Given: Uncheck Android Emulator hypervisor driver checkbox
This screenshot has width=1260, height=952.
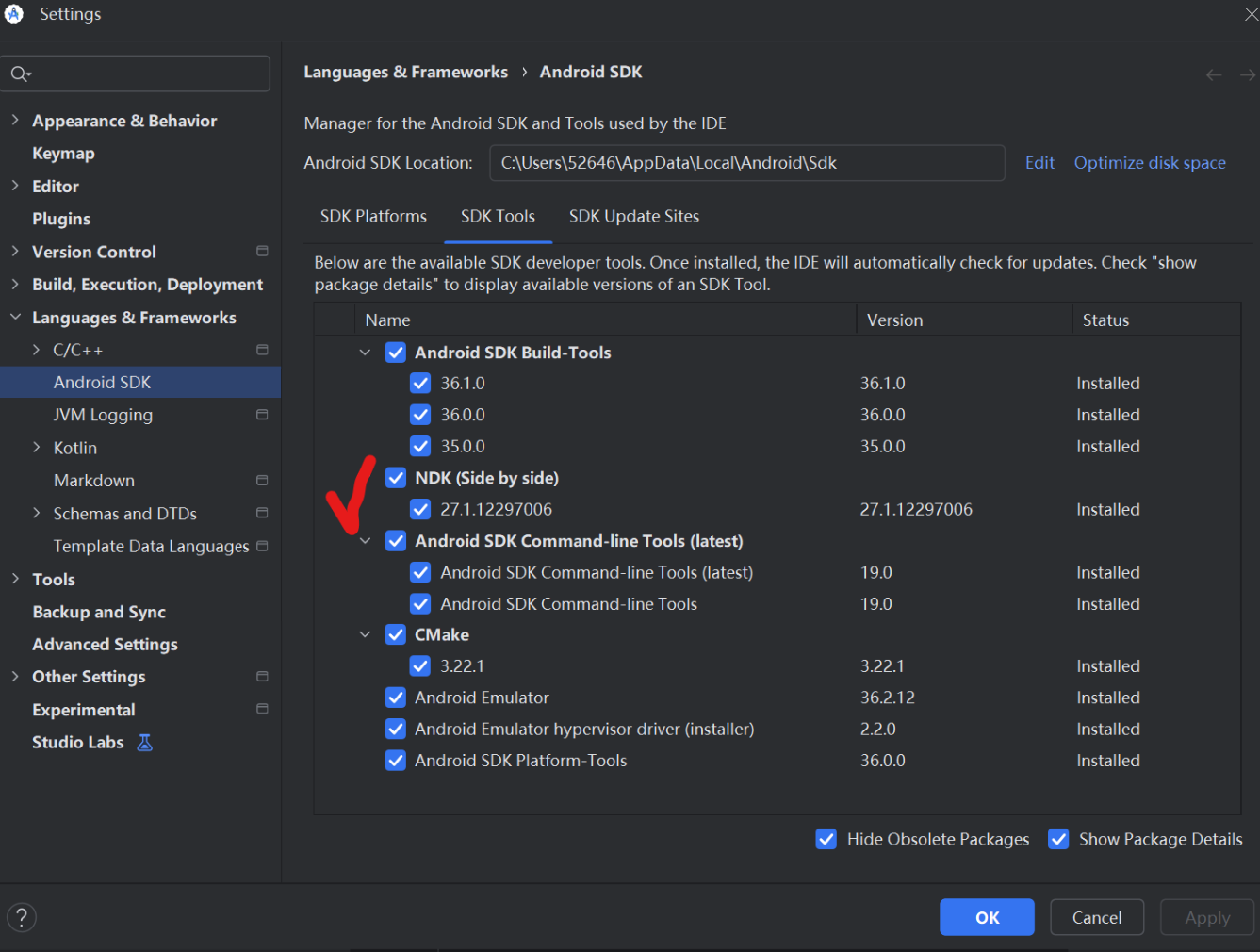Looking at the screenshot, I should [x=396, y=730].
